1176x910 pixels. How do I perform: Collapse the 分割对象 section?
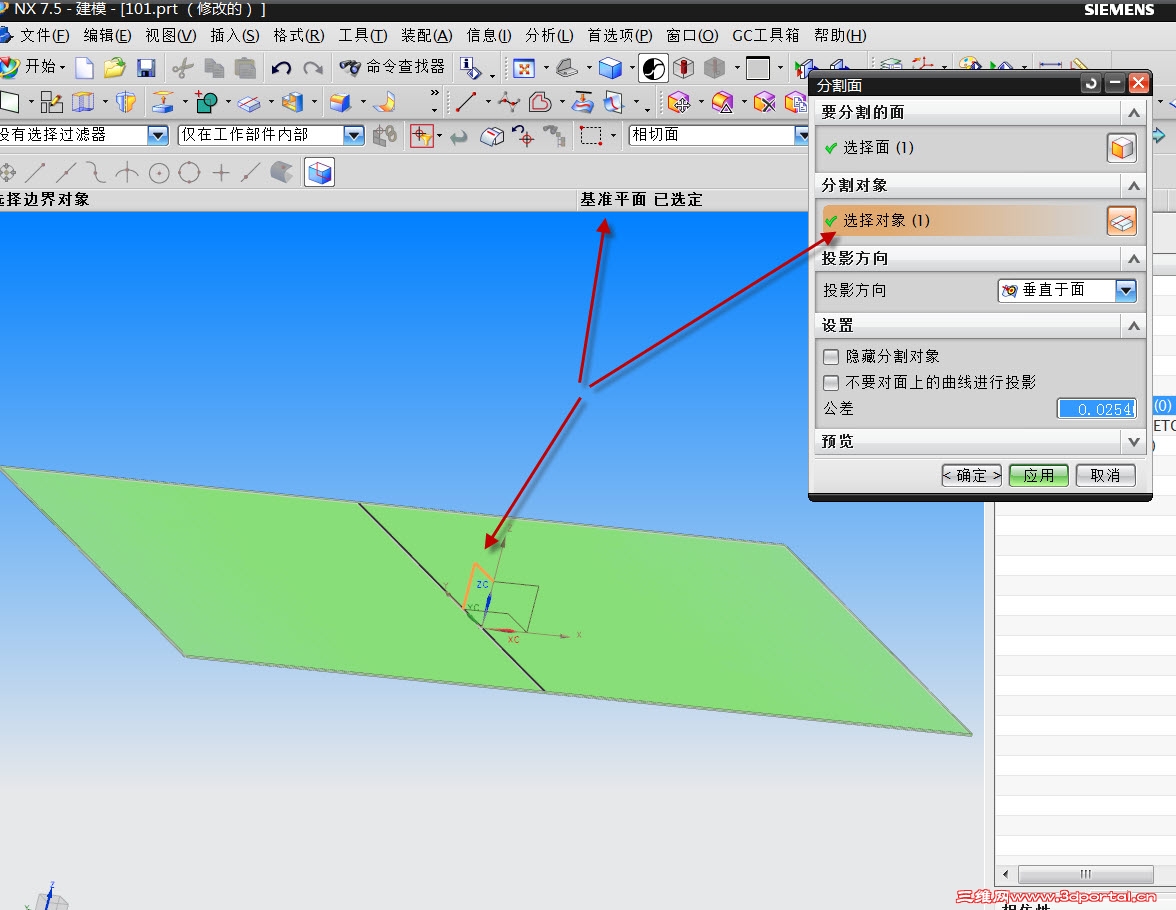click(x=1133, y=186)
